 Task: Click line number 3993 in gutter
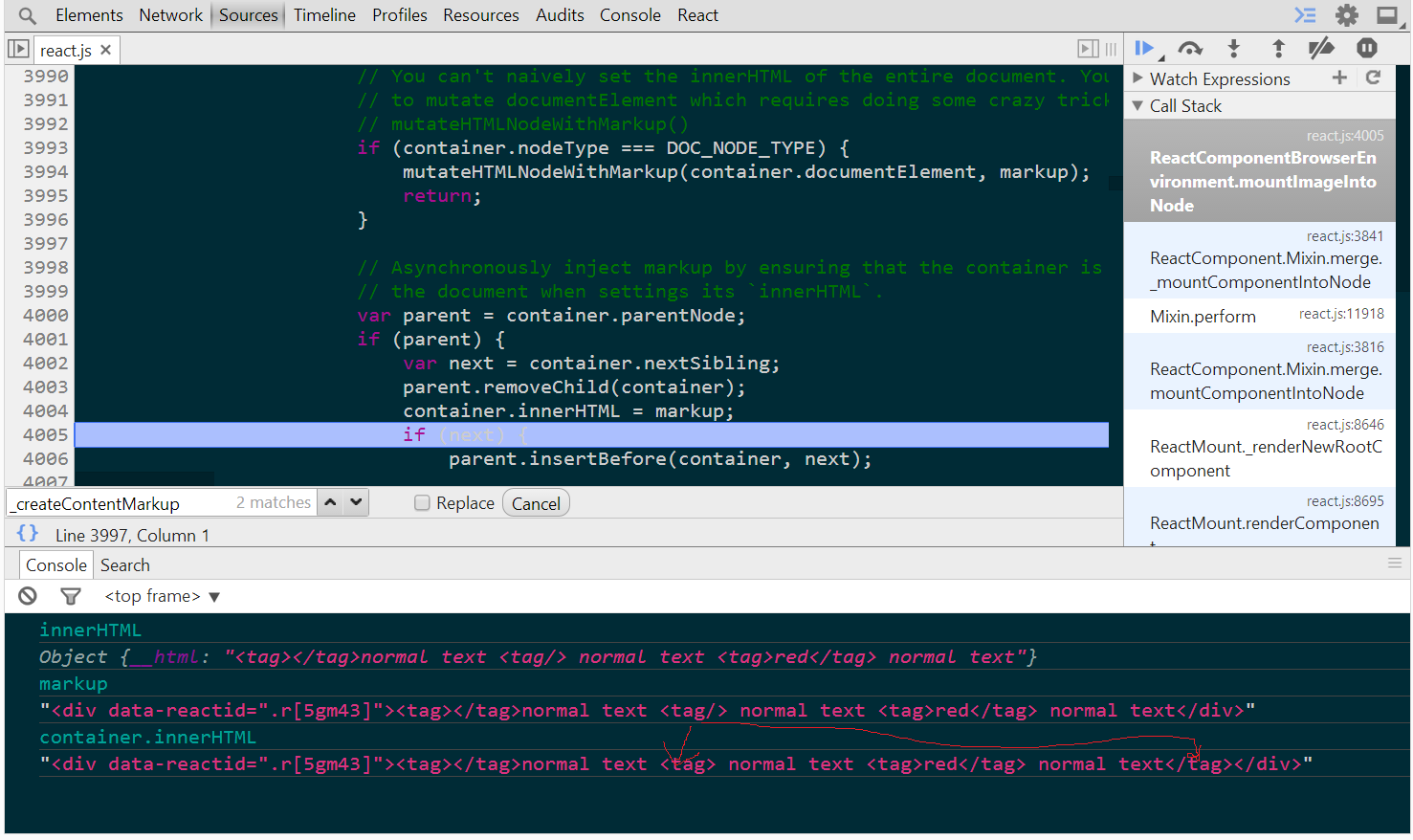pyautogui.click(x=46, y=148)
